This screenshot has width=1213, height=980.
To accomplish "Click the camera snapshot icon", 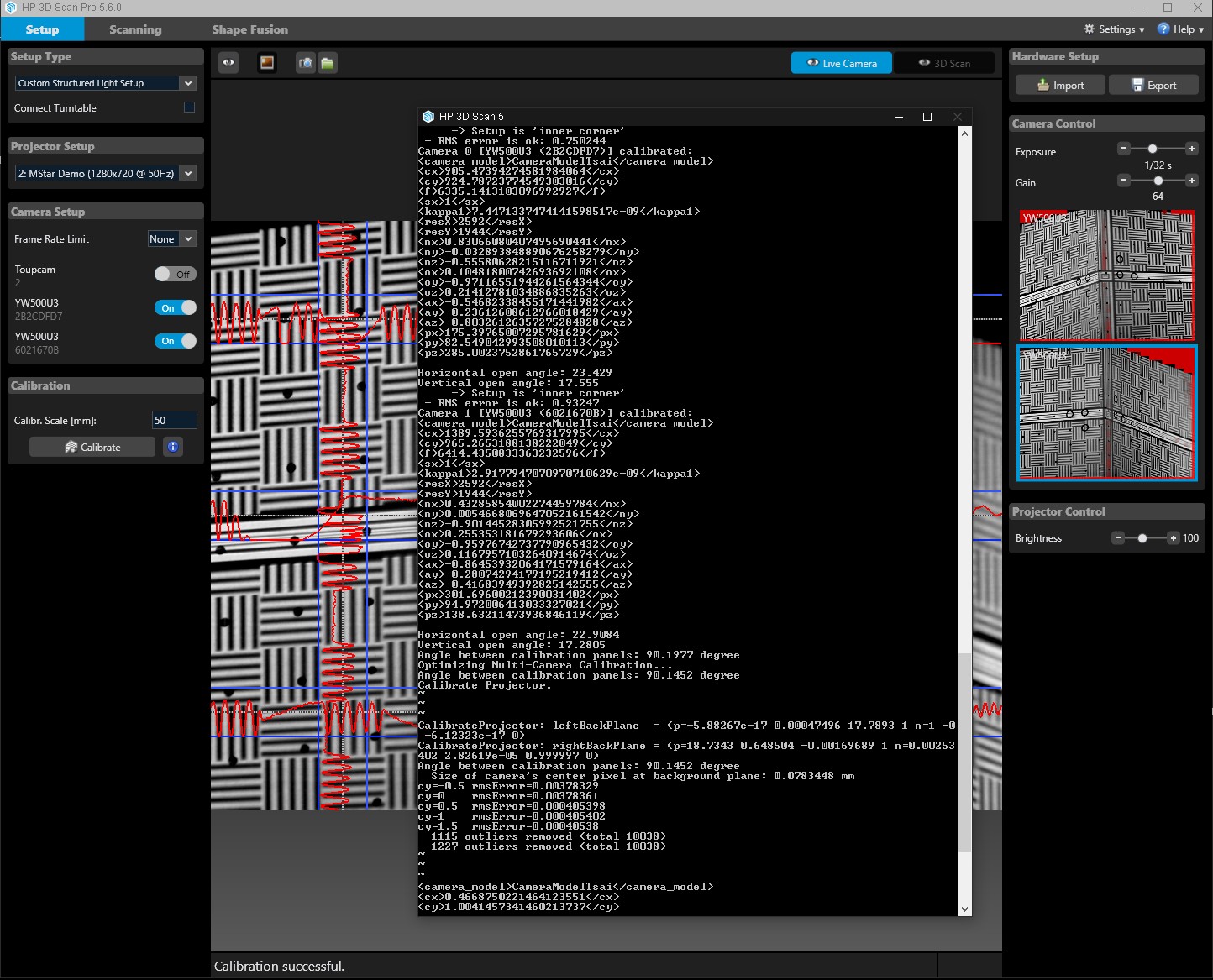I will (x=306, y=63).
